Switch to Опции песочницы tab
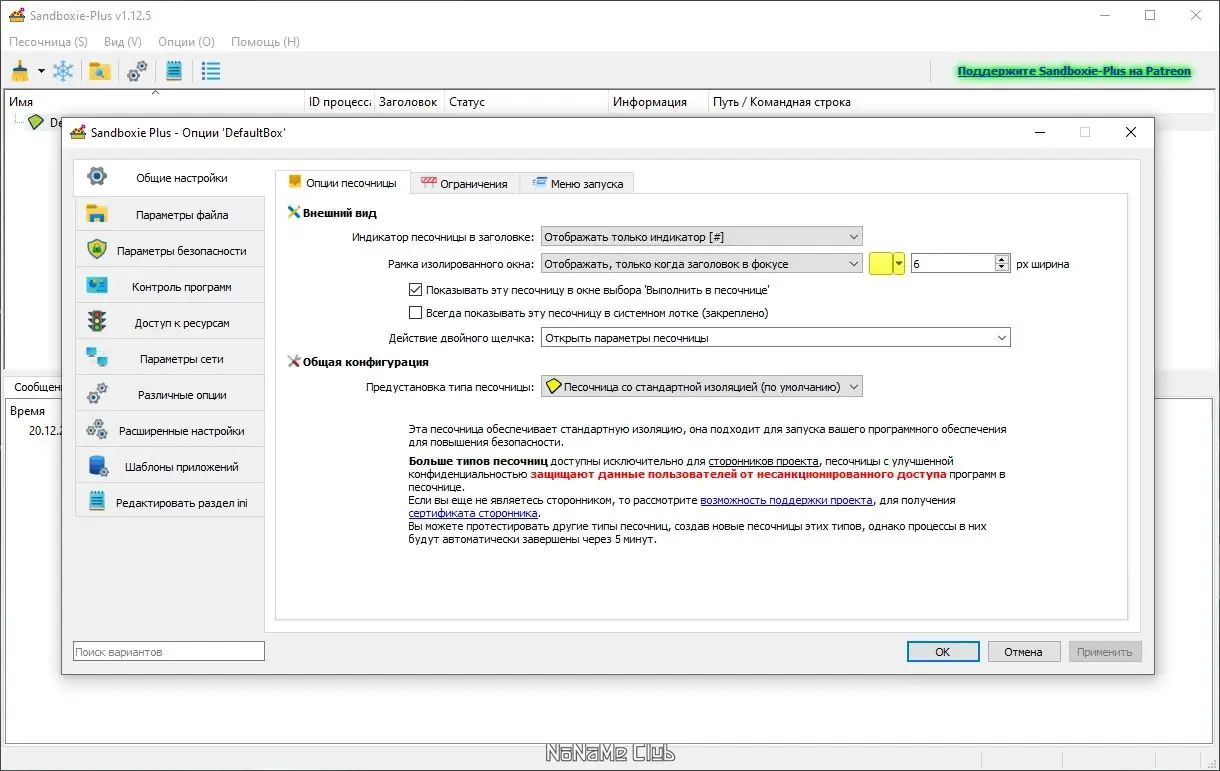The image size is (1220, 771). (343, 182)
